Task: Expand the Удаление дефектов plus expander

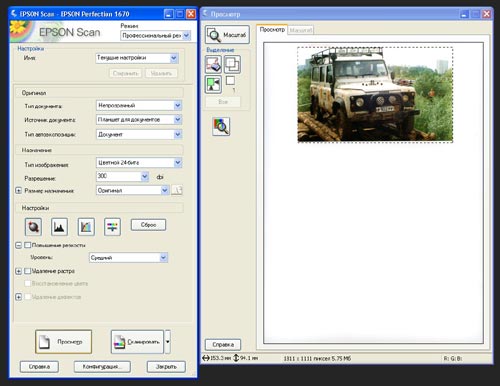Action: (x=19, y=297)
